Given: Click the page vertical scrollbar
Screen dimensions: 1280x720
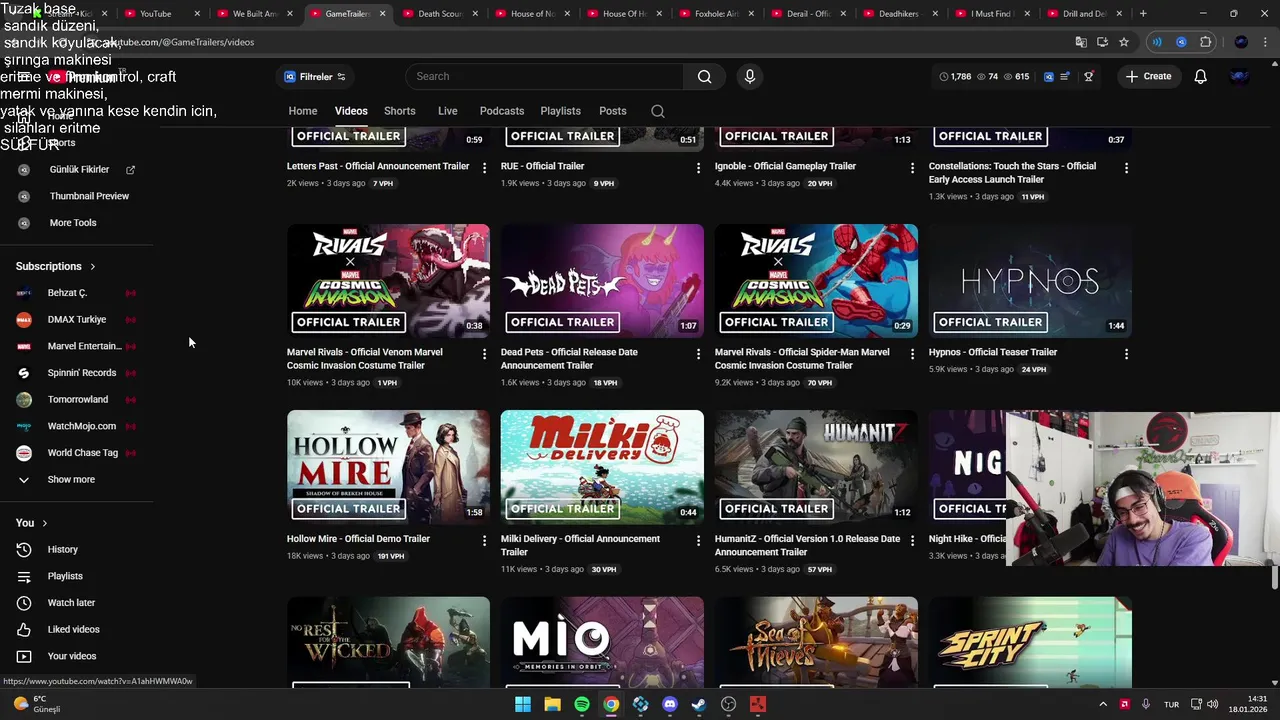Looking at the screenshot, I should [1274, 577].
